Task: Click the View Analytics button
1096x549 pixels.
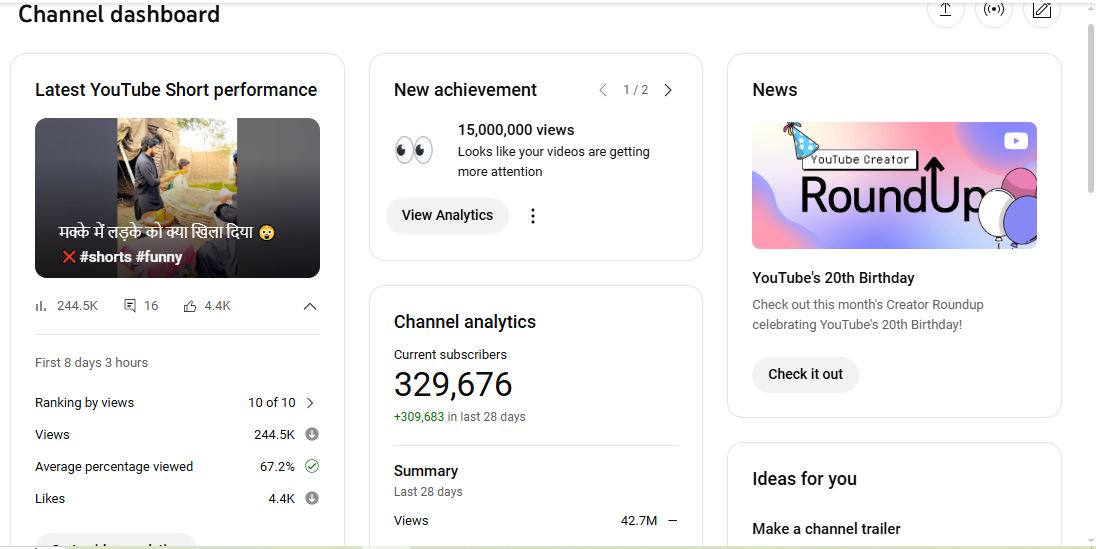Action: tap(447, 216)
